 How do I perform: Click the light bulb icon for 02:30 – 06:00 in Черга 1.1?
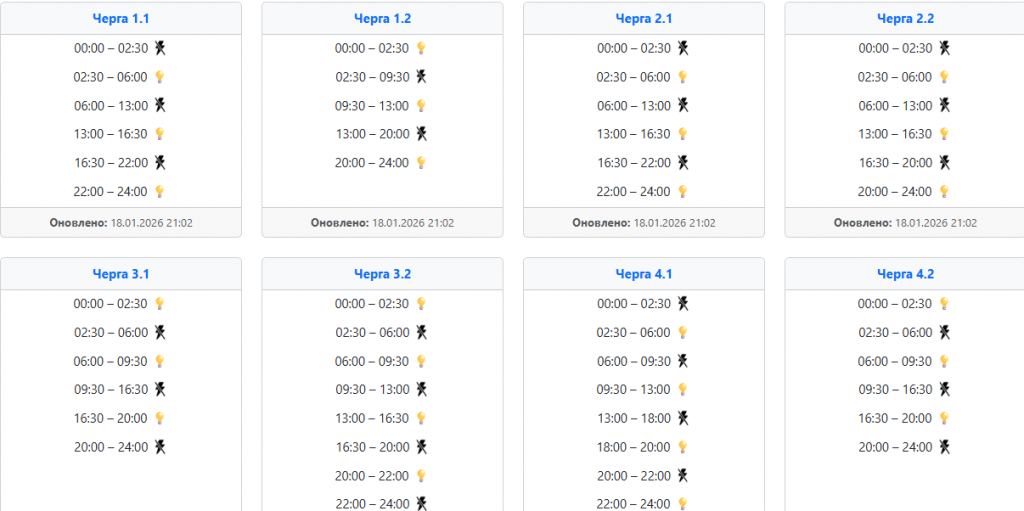(x=159, y=77)
